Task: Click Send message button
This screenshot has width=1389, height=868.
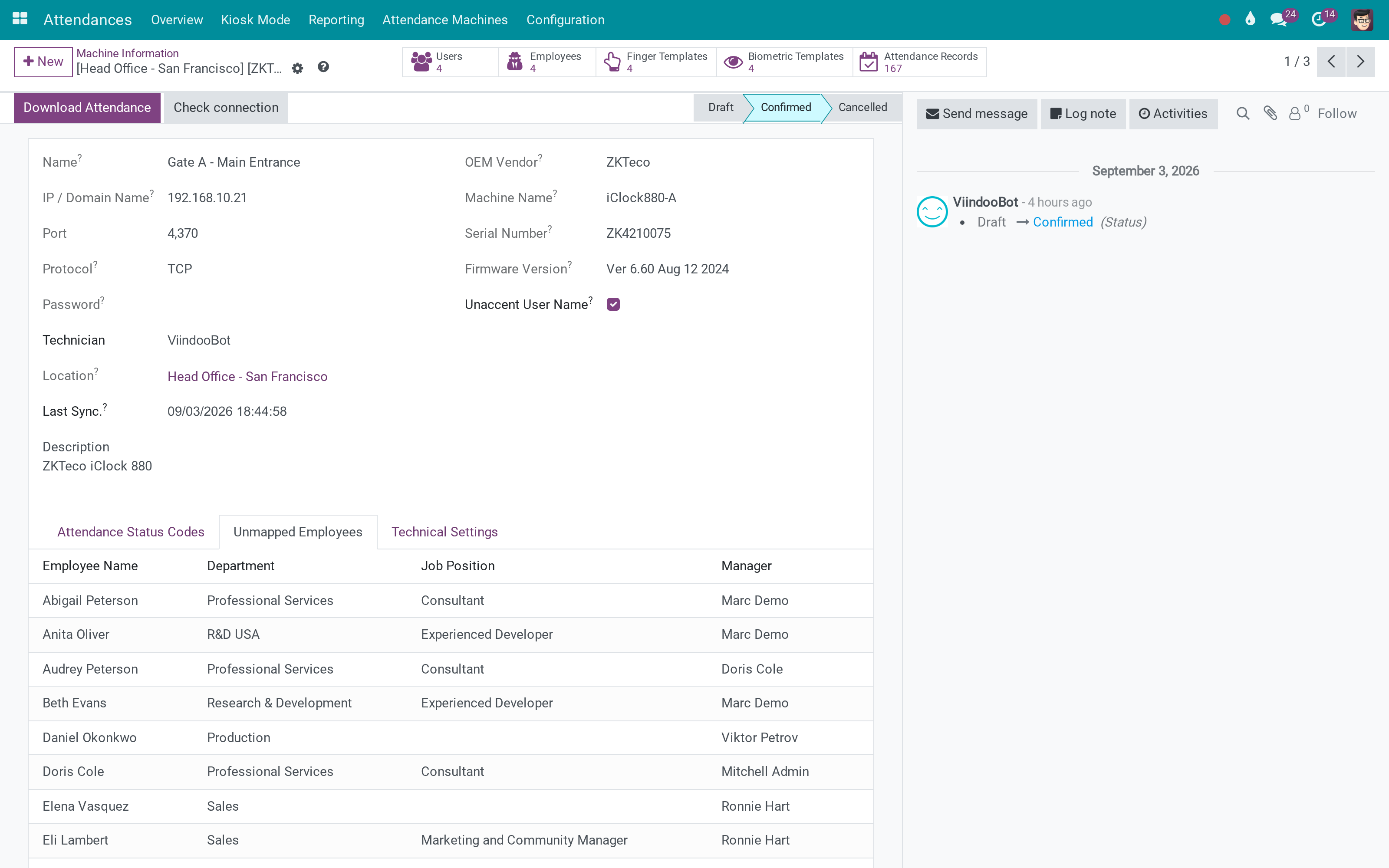Action: point(976,114)
